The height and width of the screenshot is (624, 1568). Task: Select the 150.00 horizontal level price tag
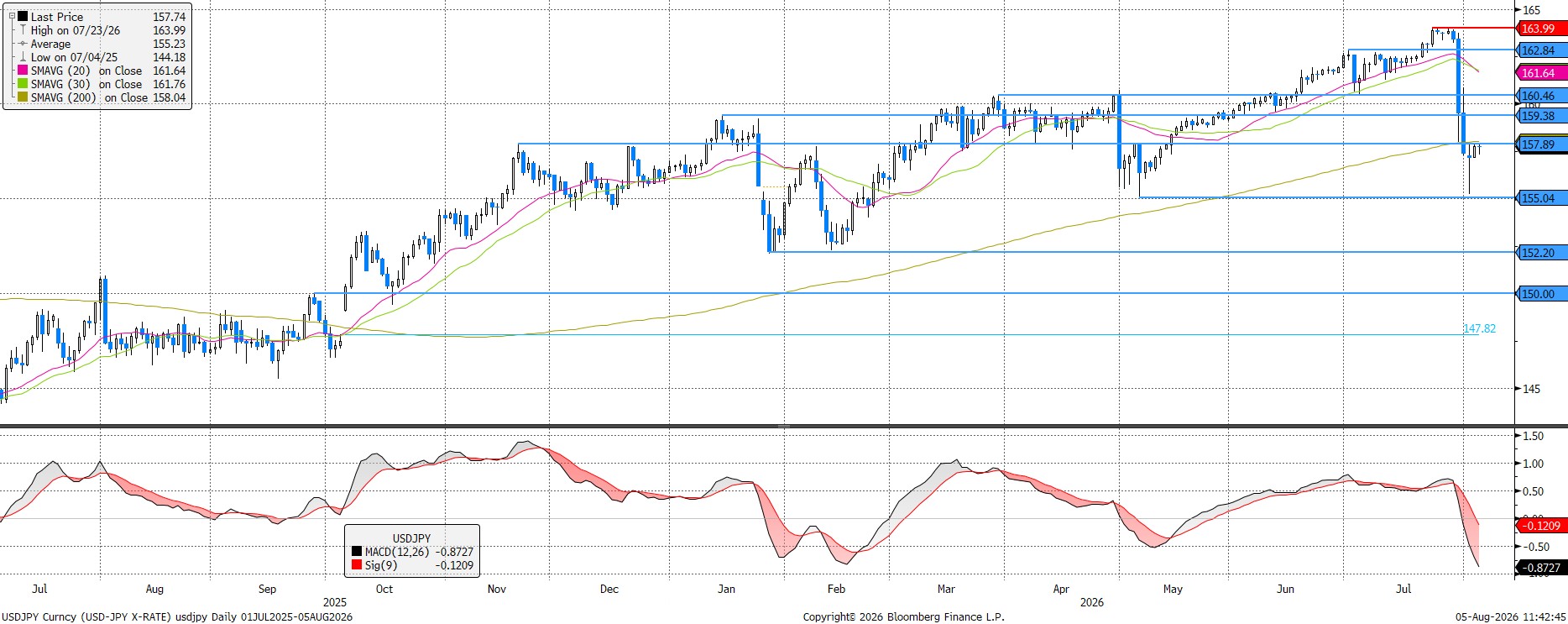(x=1541, y=294)
